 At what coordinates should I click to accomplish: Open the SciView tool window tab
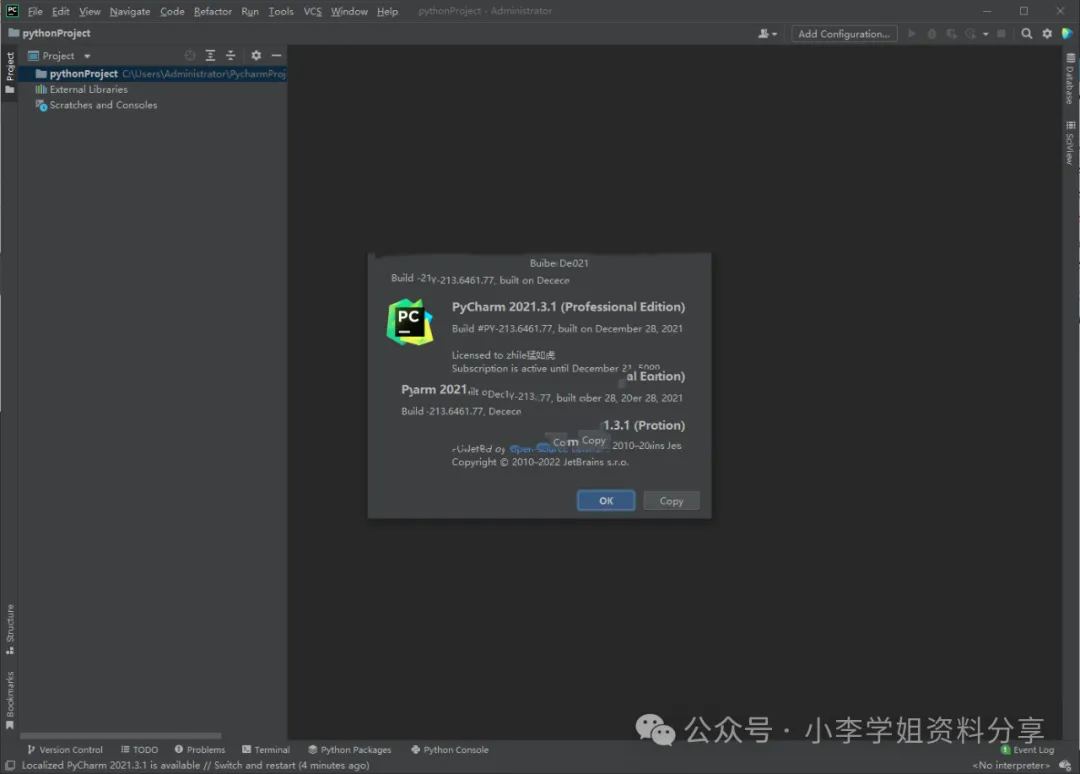1070,143
